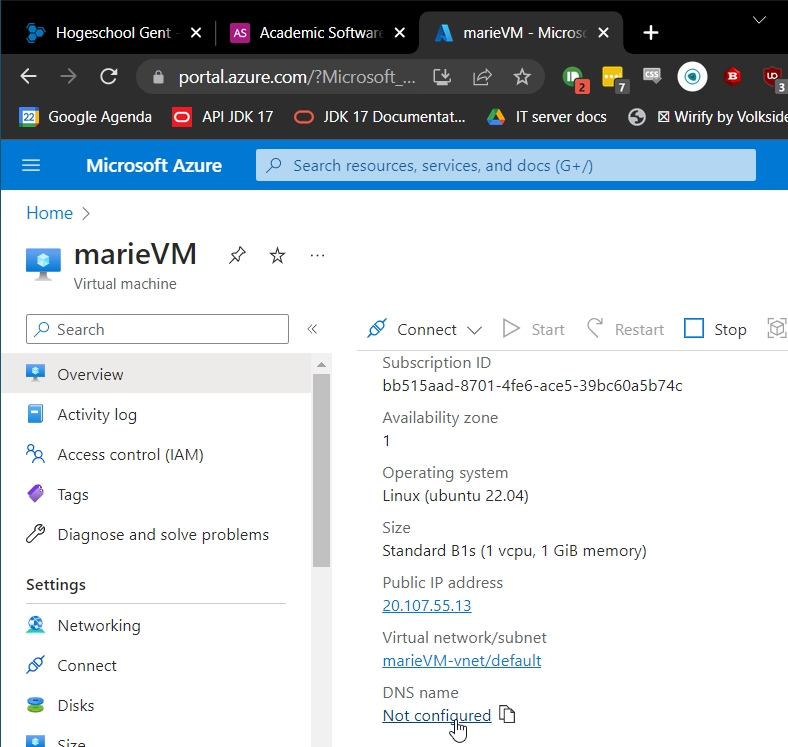Screen dimensions: 788x747
Task: Add marieVM to favorites with the star
Action: 277,255
